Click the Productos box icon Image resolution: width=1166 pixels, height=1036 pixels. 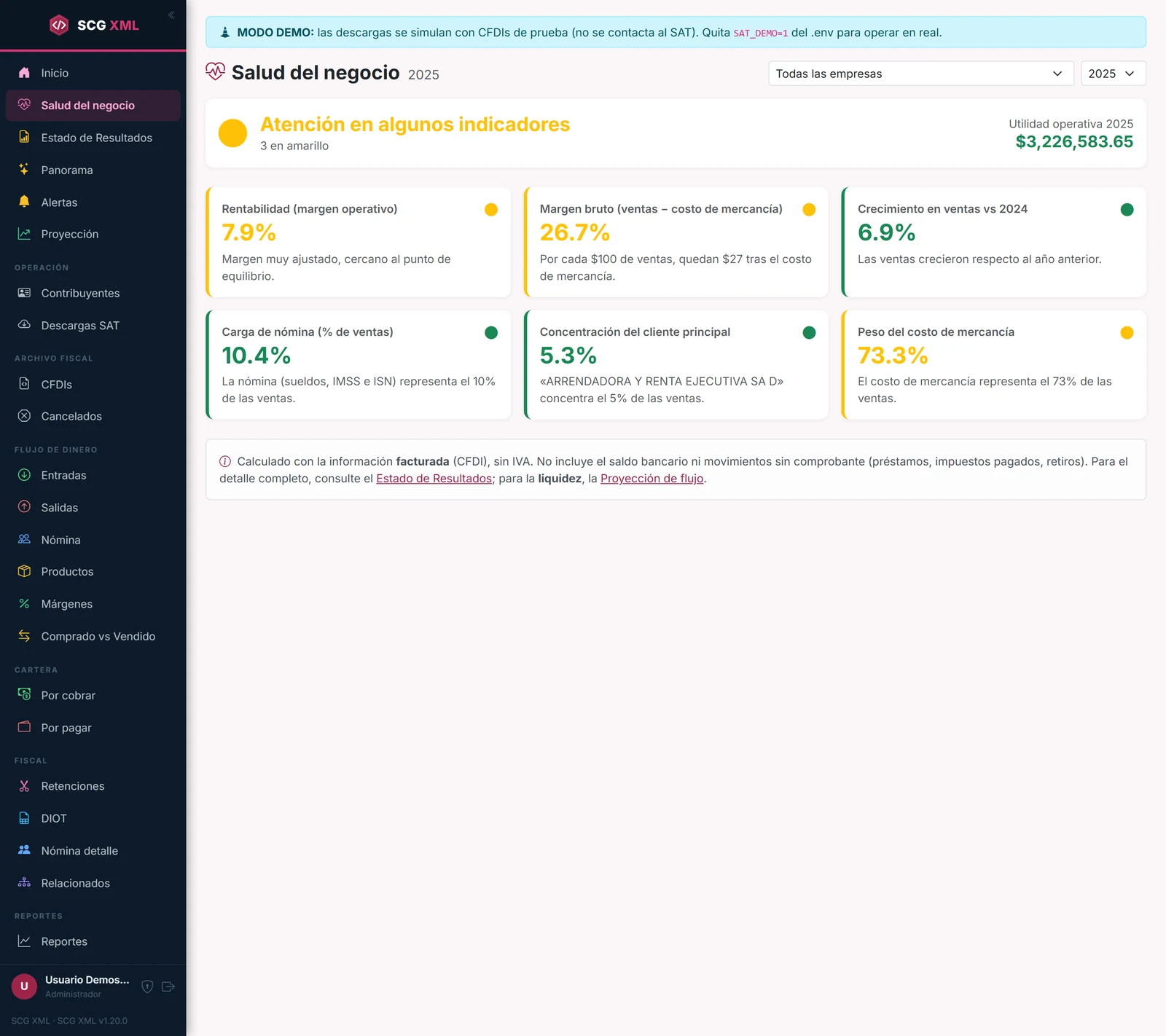click(24, 571)
